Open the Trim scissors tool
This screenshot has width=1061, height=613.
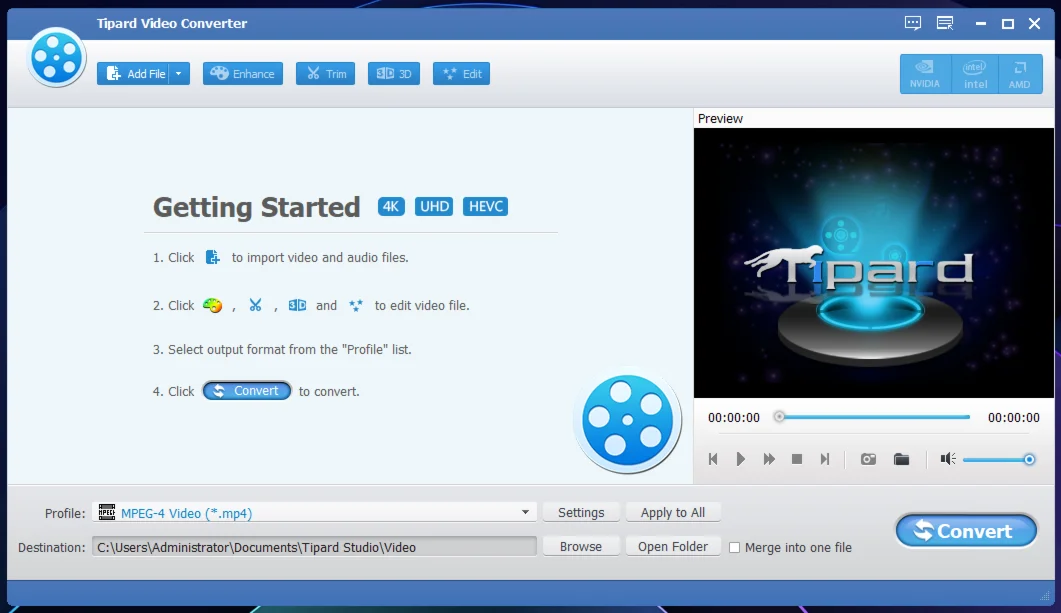325,74
